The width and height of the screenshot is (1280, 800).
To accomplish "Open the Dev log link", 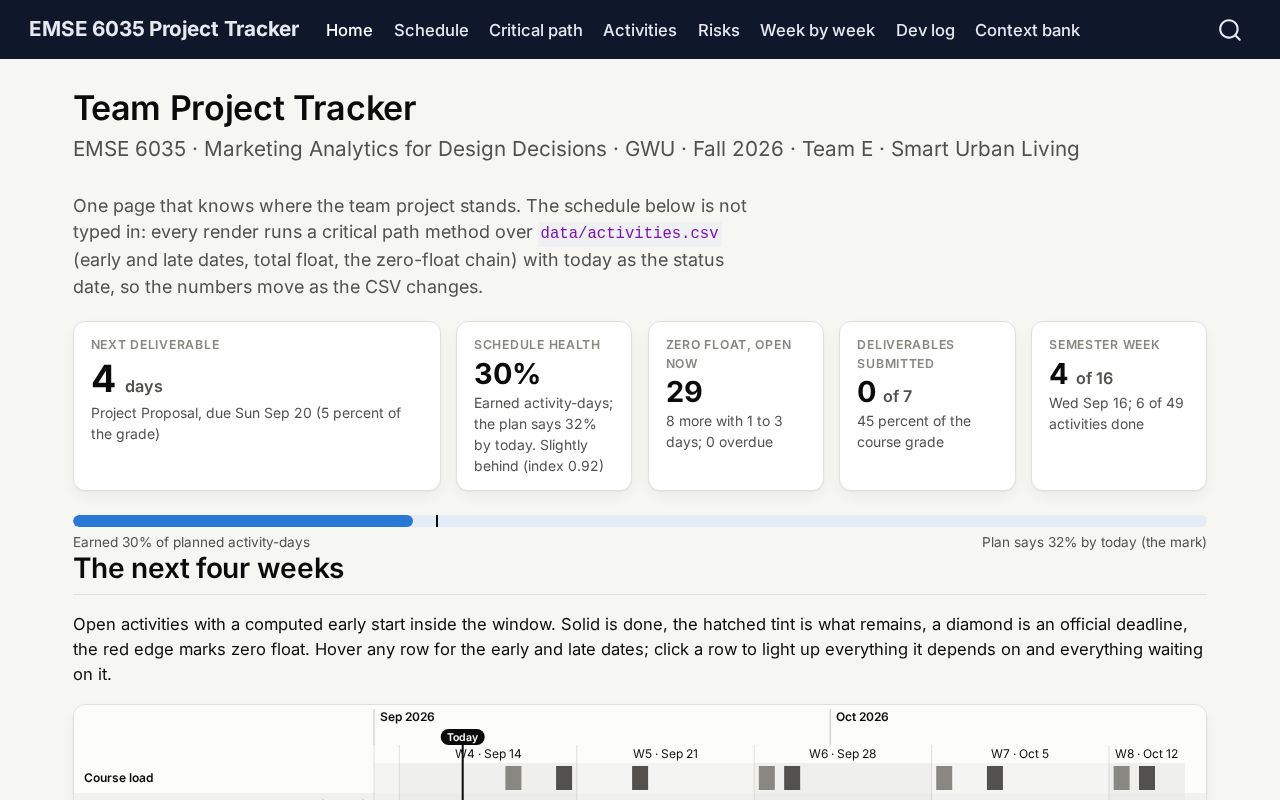I will coord(925,30).
